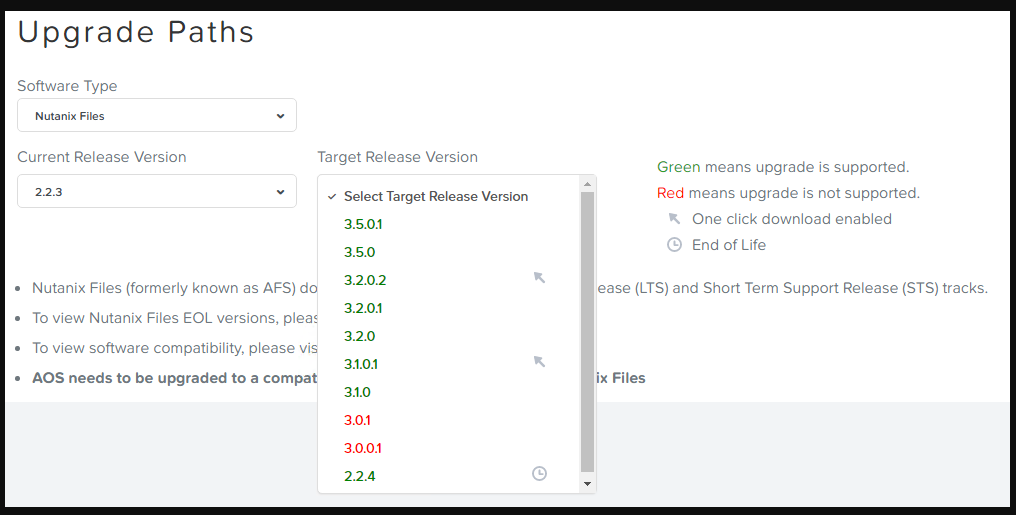Click the bullet starting 'To view software compatibility'
1016x515 pixels.
coord(175,348)
